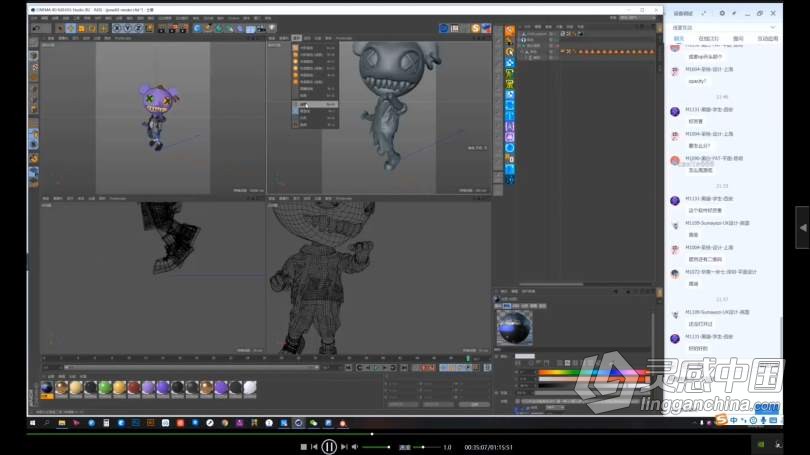This screenshot has width=810, height=455.
Task: Select the Rotate tool in top toolbar
Action: (92, 28)
